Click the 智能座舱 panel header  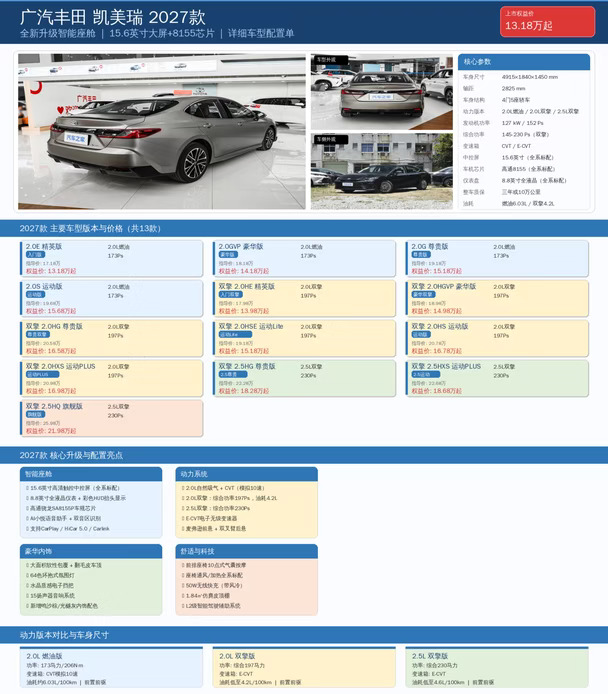tap(91, 474)
